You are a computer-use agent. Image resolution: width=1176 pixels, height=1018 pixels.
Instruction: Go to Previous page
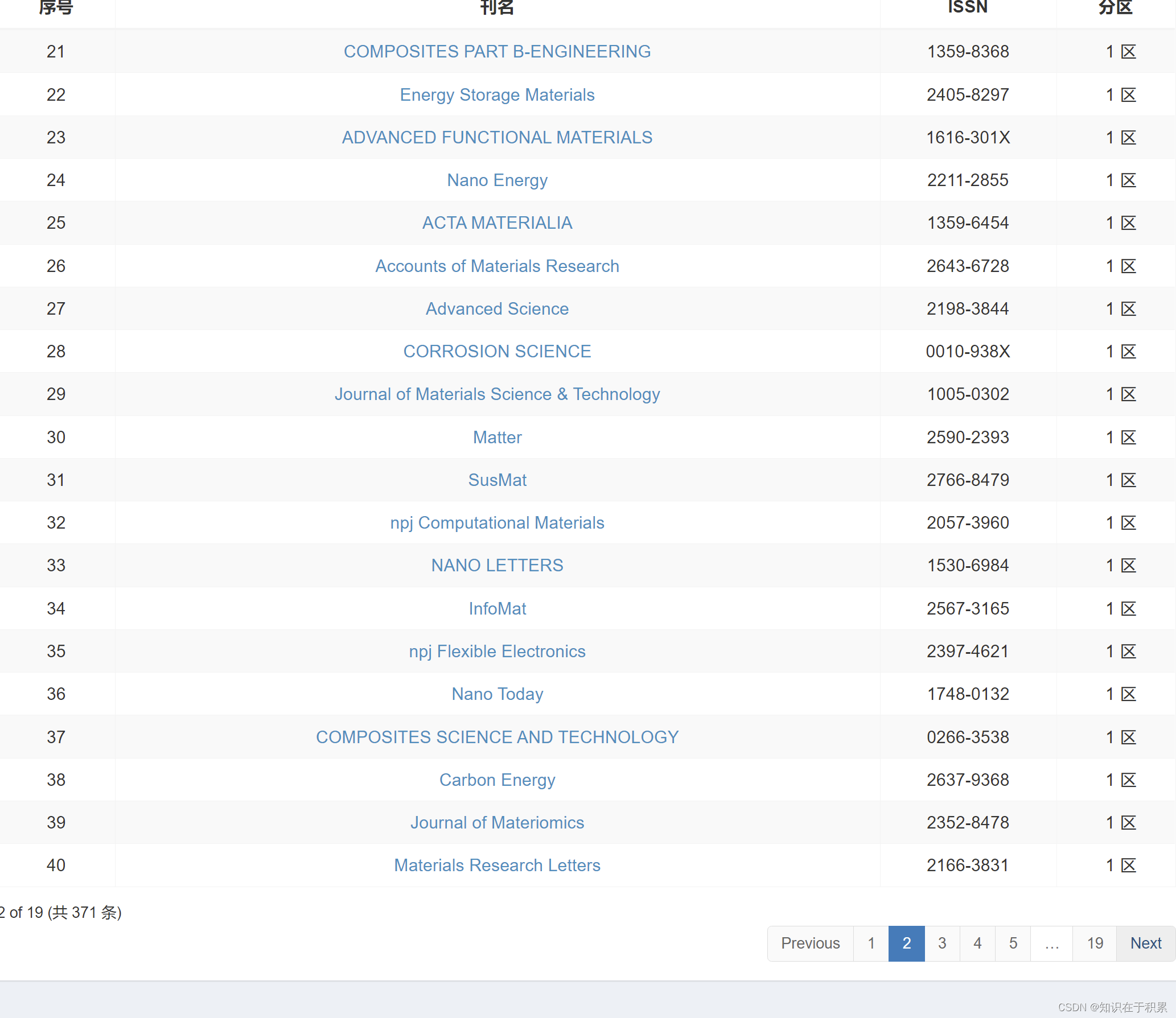[810, 943]
